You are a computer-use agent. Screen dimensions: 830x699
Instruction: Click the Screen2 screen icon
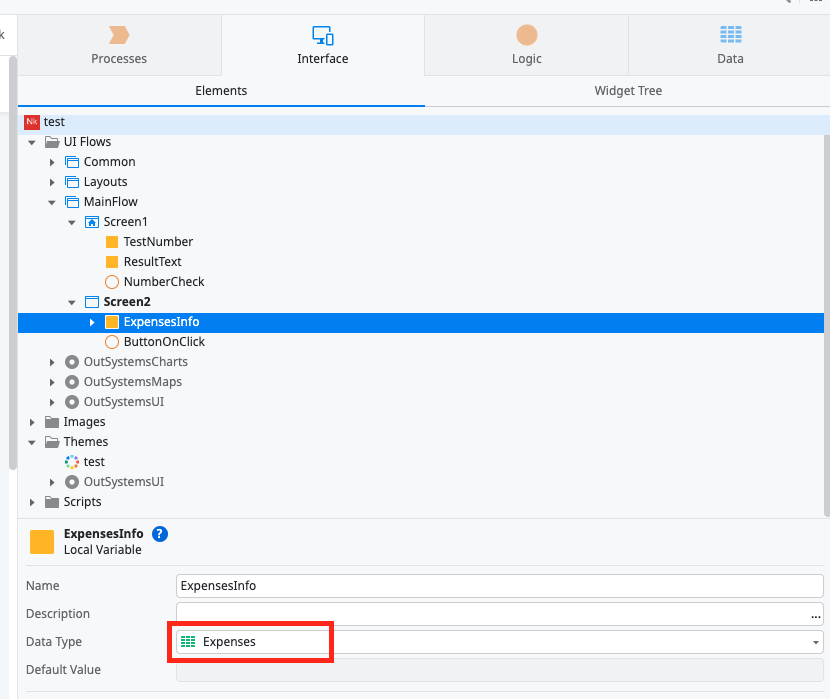(x=92, y=302)
